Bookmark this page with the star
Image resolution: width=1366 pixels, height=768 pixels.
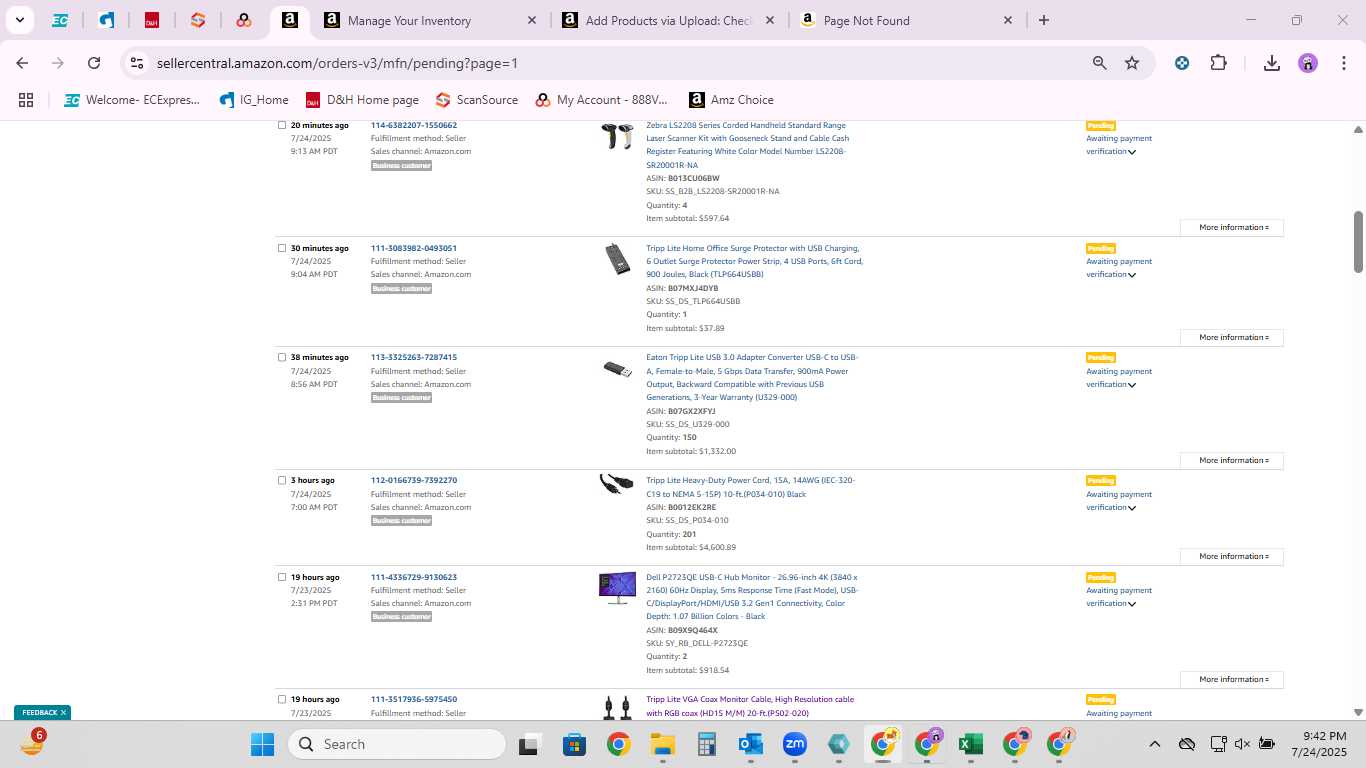(1132, 63)
